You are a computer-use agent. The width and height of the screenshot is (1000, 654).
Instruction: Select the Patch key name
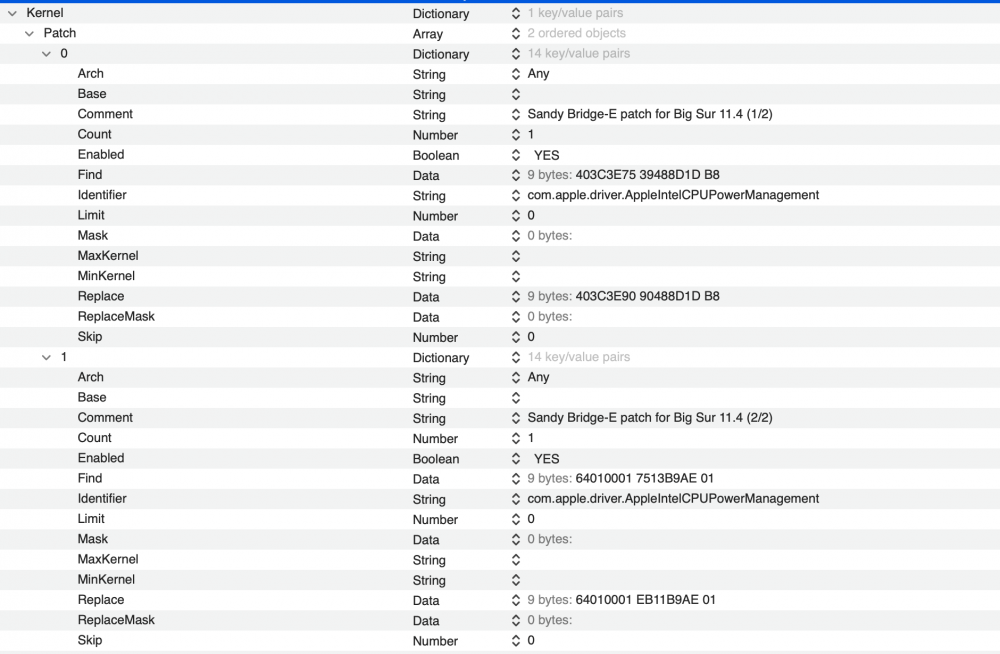click(60, 33)
